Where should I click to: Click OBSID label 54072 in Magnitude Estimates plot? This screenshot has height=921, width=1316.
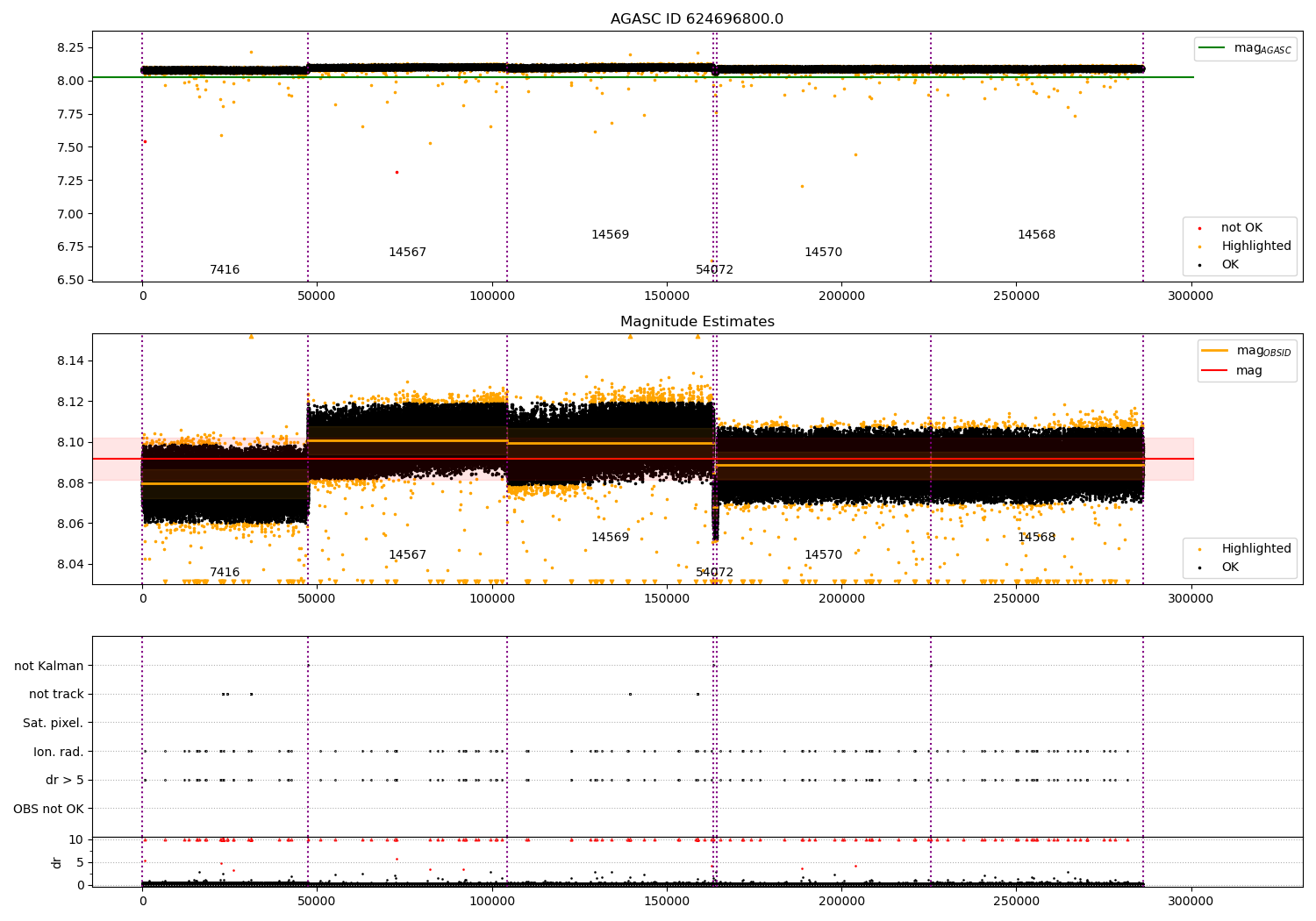[x=714, y=573]
